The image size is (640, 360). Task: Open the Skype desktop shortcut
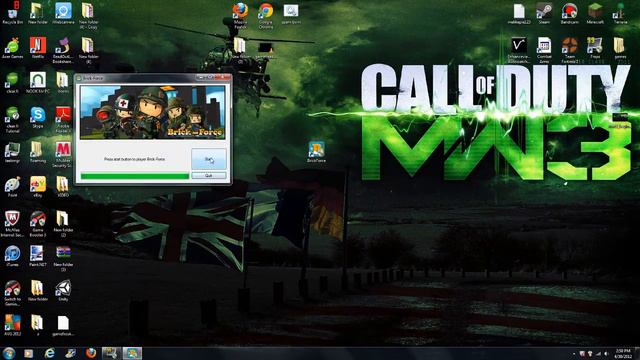38,118
